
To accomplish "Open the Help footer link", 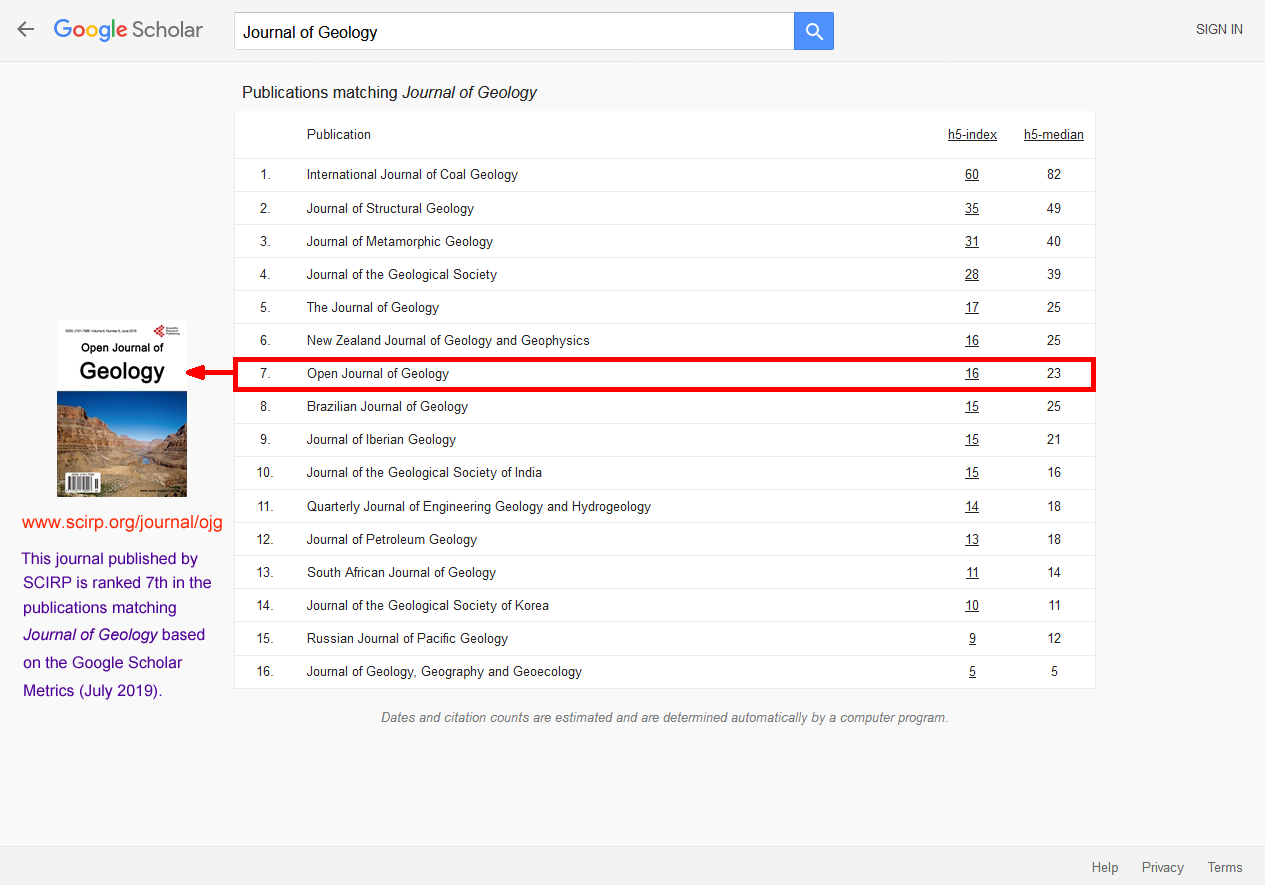I will (1105, 868).
